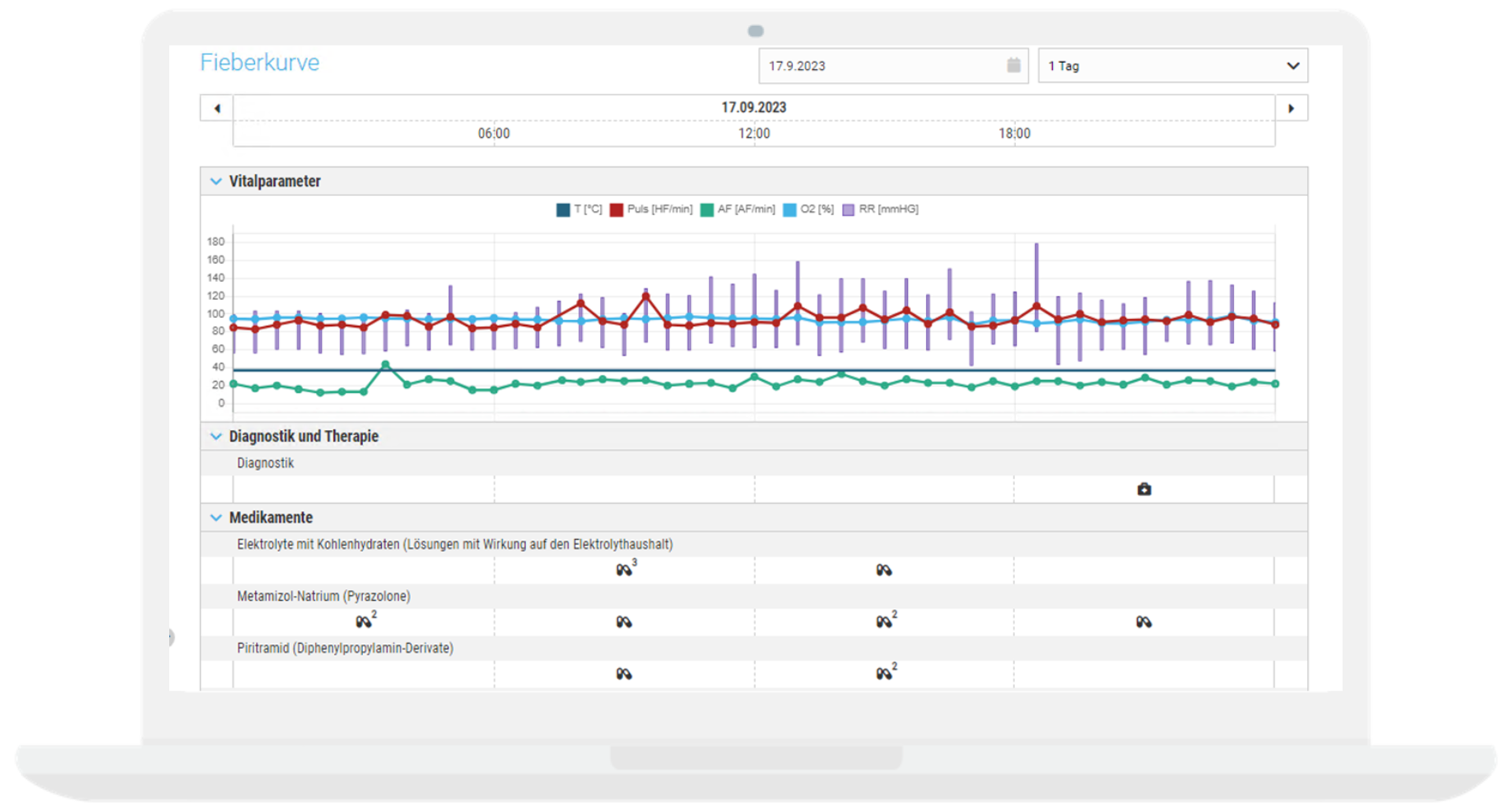Image resolution: width=1512 pixels, height=811 pixels.
Task: Click the tallest RR bar reaching 180
Action: click(x=1036, y=287)
